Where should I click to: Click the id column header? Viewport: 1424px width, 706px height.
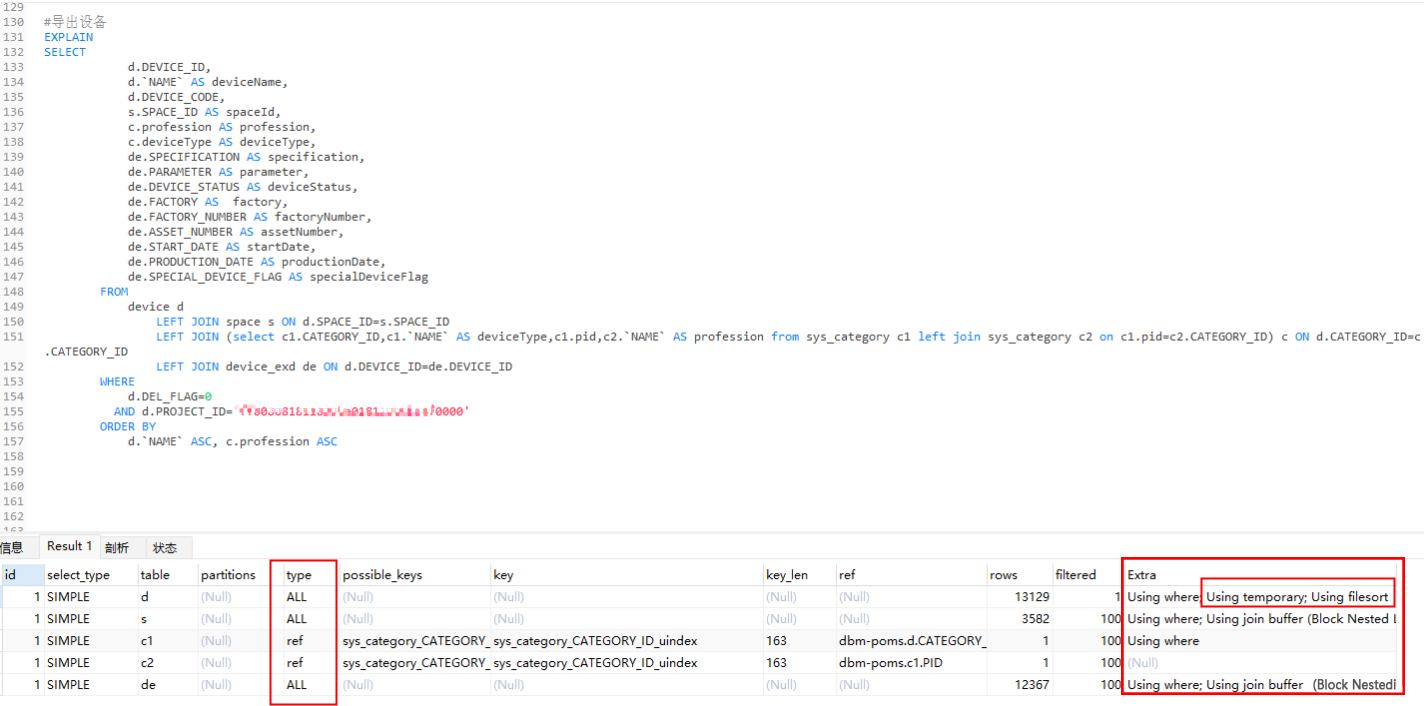click(x=22, y=575)
